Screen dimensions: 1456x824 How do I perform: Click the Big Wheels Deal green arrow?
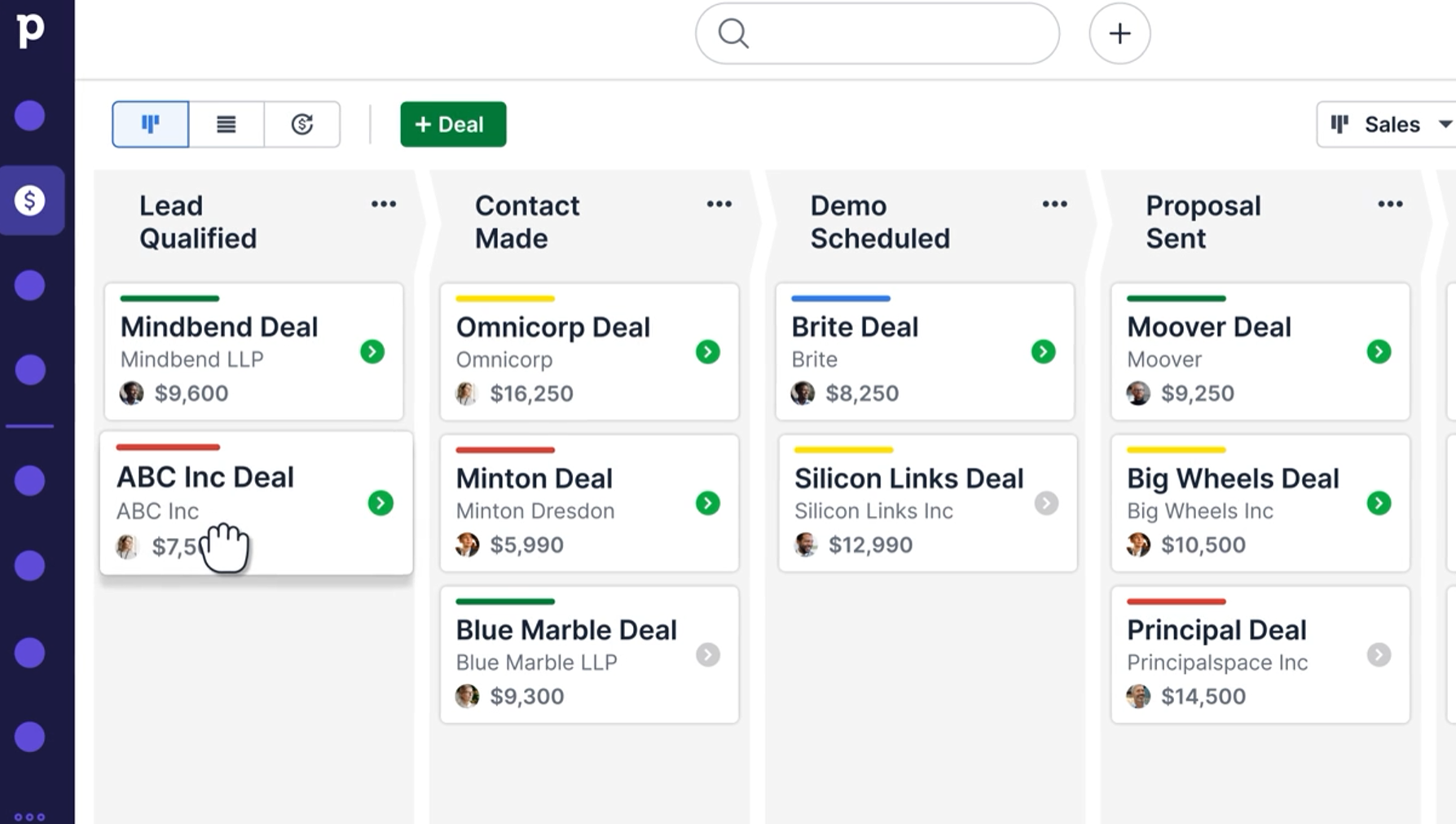click(1379, 503)
